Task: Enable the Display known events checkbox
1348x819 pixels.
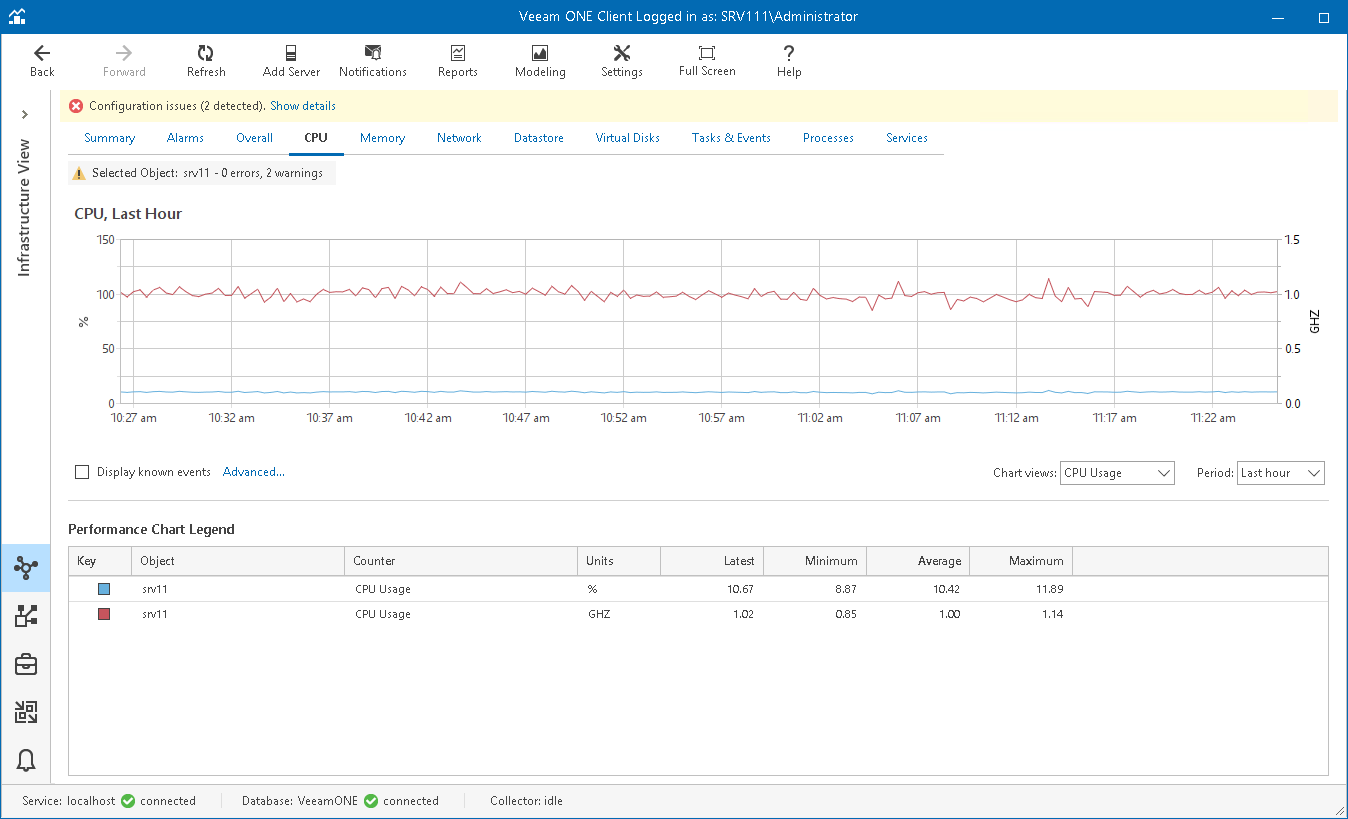Action: (82, 472)
